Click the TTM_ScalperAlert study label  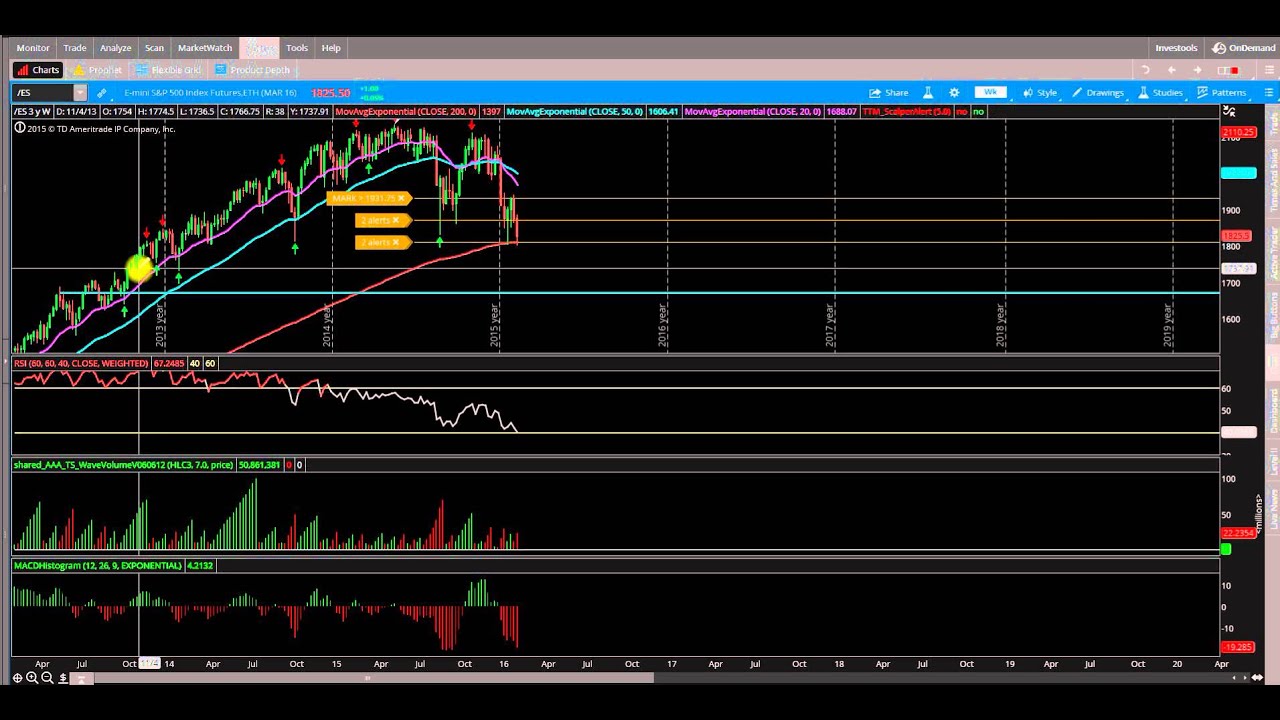[x=906, y=112]
